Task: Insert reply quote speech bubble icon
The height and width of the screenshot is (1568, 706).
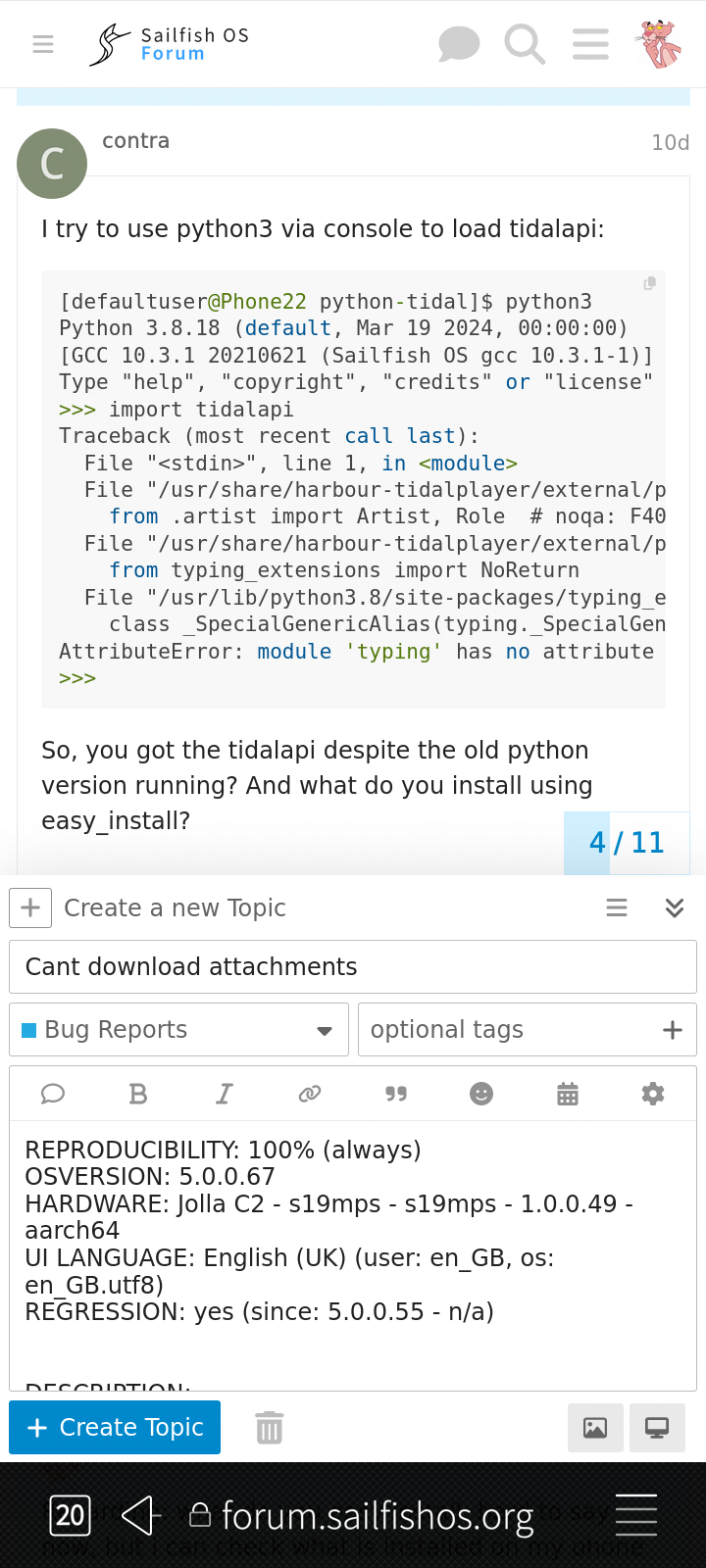Action: pos(53,1094)
